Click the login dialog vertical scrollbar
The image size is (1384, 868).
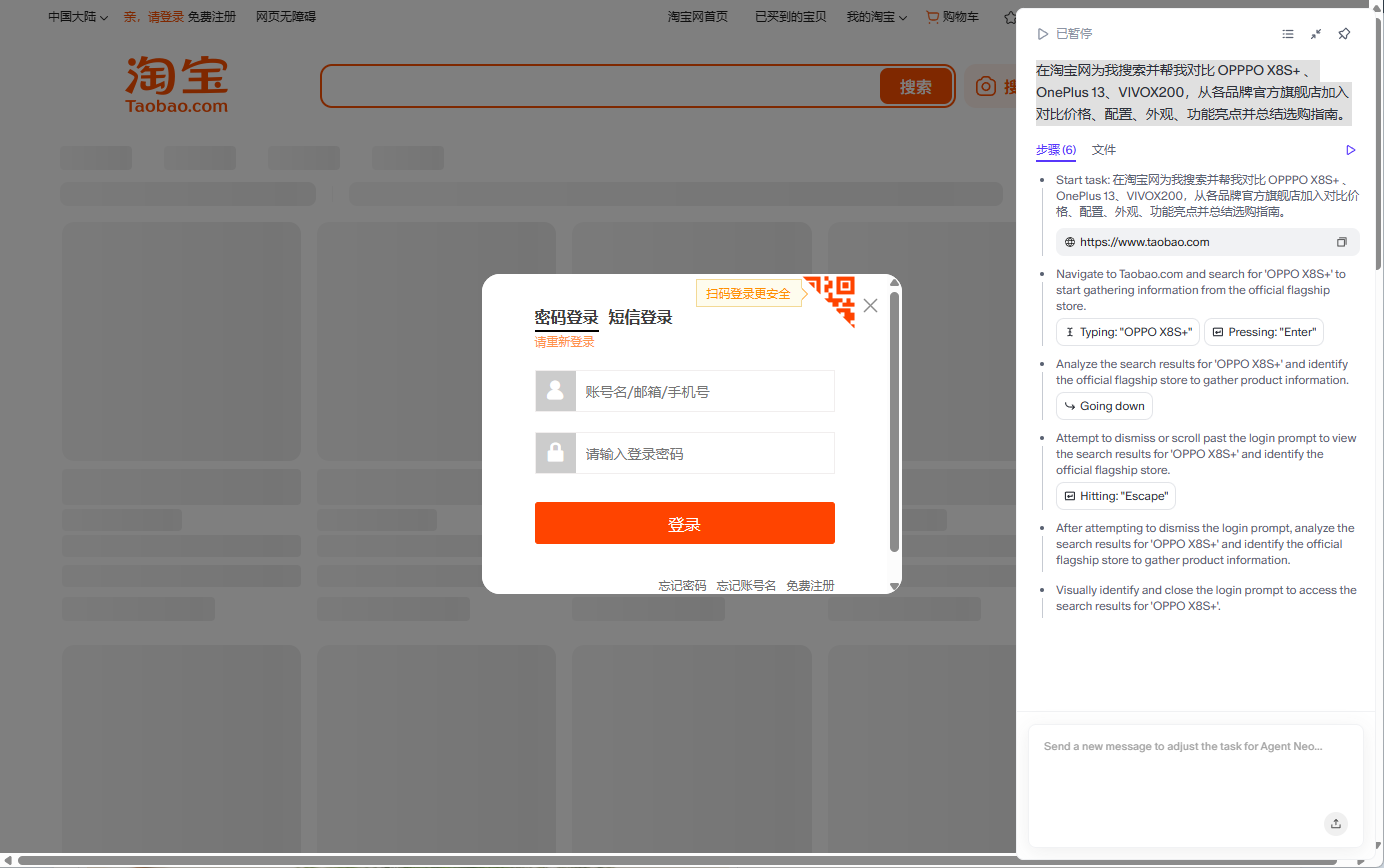click(894, 420)
